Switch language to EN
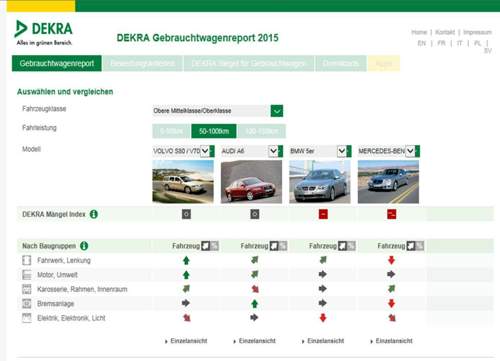Viewport: 500px width, 361px height. tap(422, 43)
